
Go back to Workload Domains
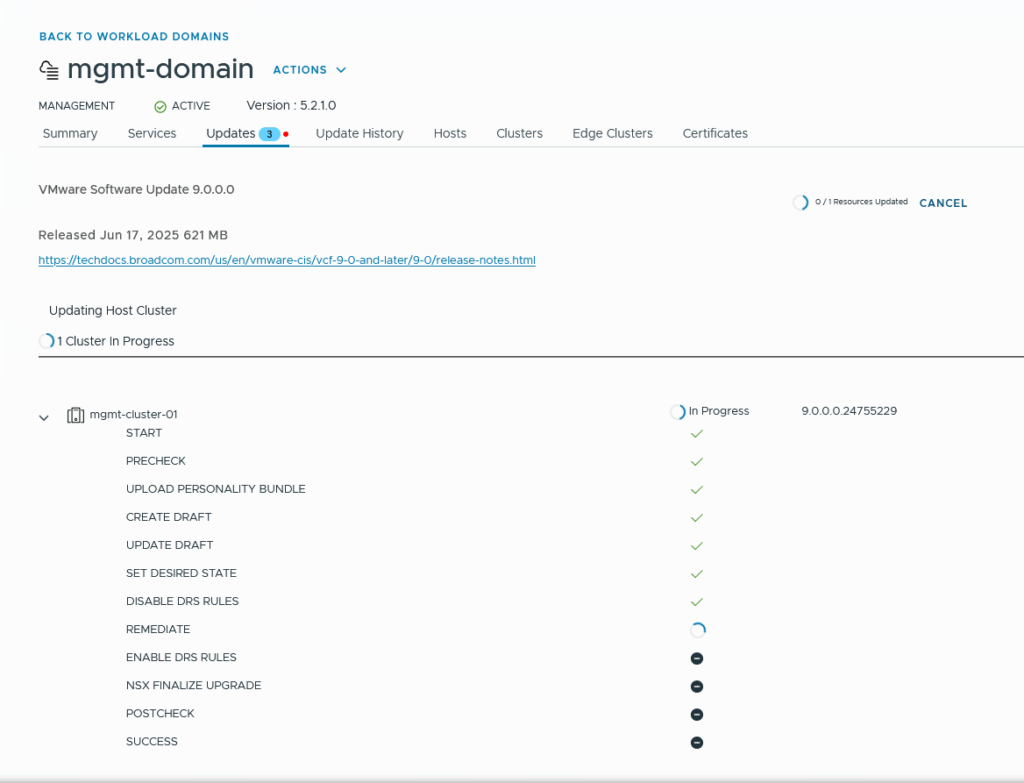(134, 37)
